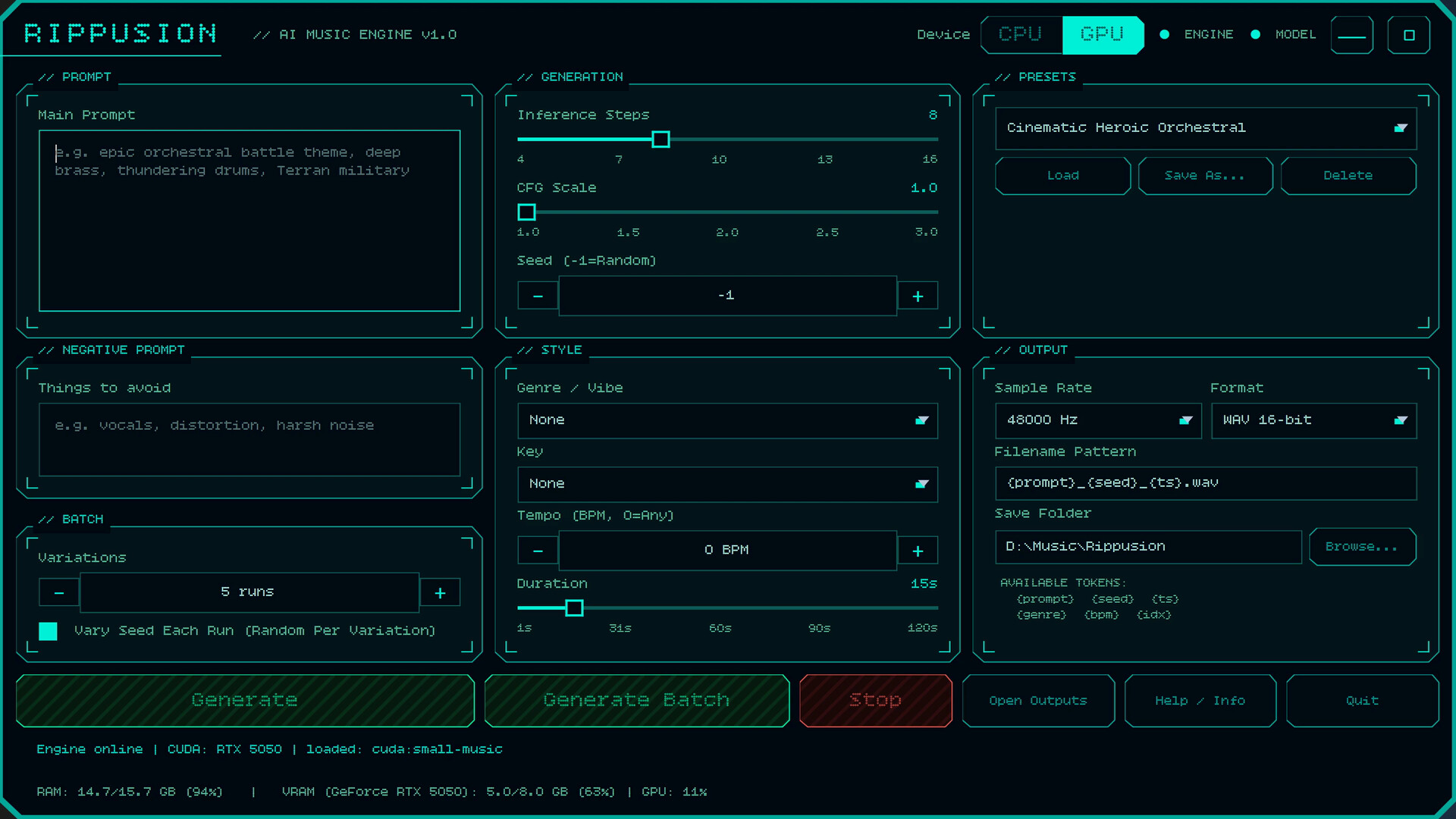Decrease the seed value with minus button
Screen dimensions: 1456x819
pos(538,296)
